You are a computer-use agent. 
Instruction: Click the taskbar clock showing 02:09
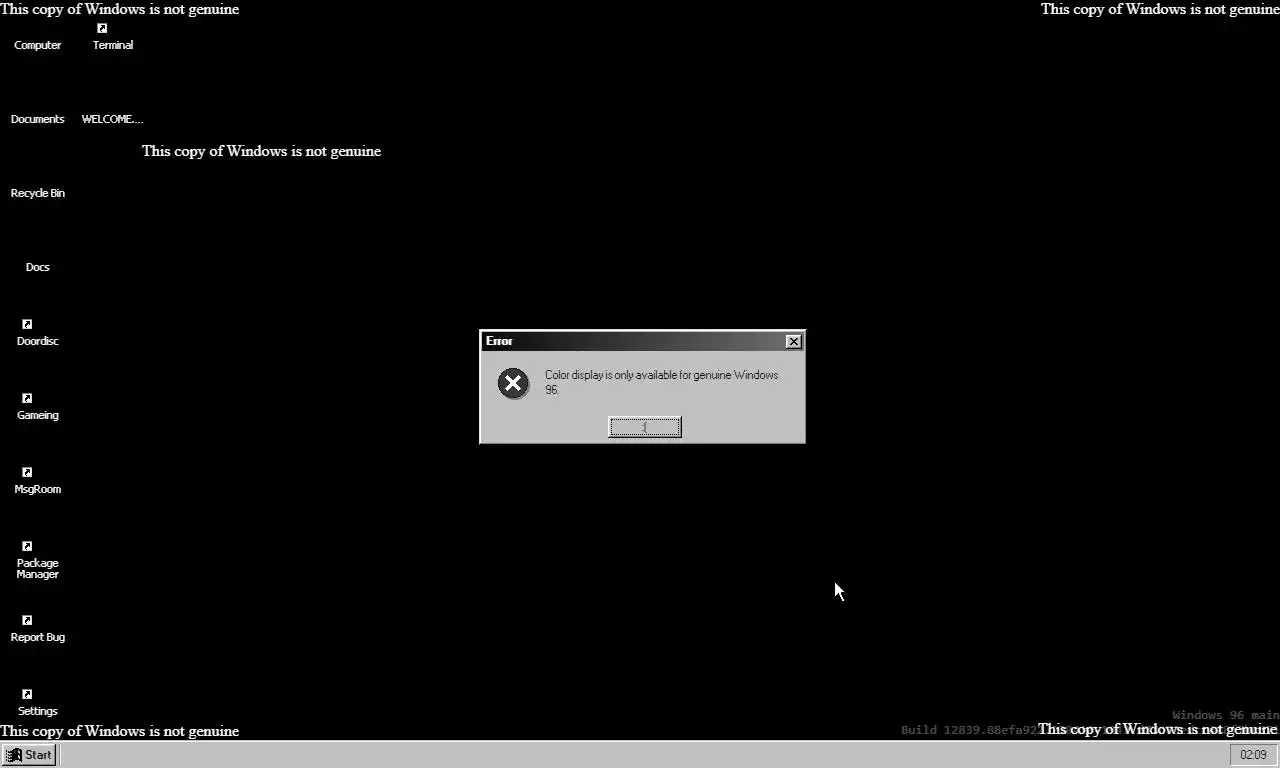pyautogui.click(x=1253, y=755)
